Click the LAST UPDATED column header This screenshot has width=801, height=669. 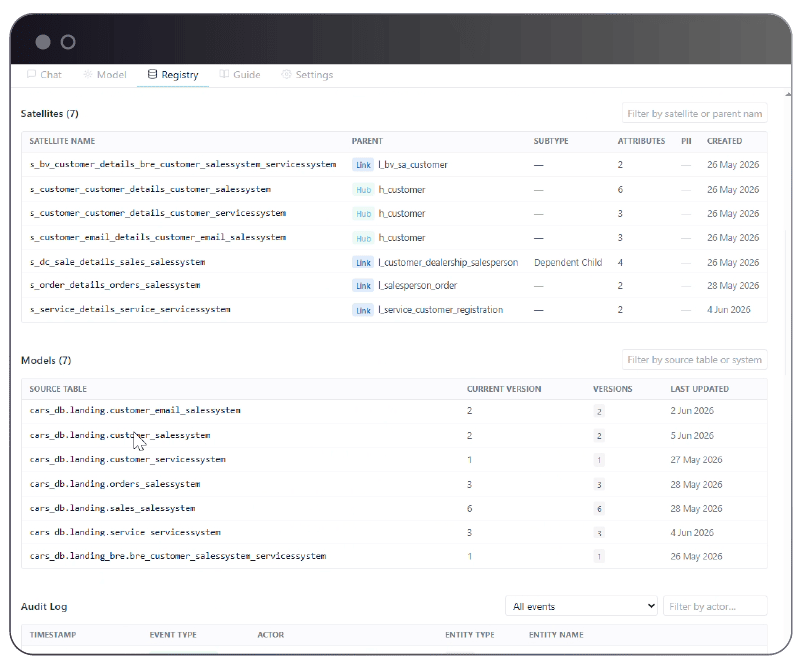699,389
